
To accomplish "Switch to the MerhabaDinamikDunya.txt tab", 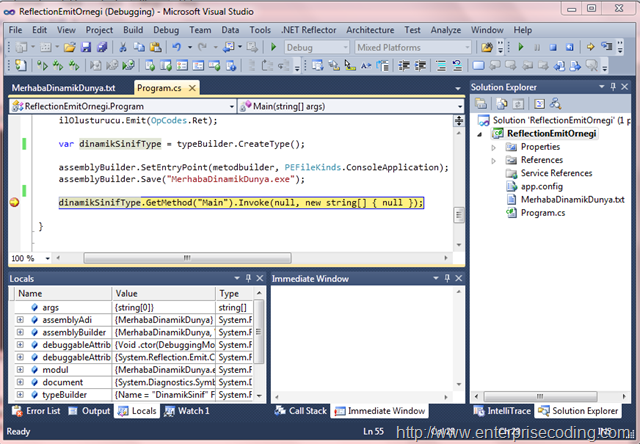I will pyautogui.click(x=63, y=88).
